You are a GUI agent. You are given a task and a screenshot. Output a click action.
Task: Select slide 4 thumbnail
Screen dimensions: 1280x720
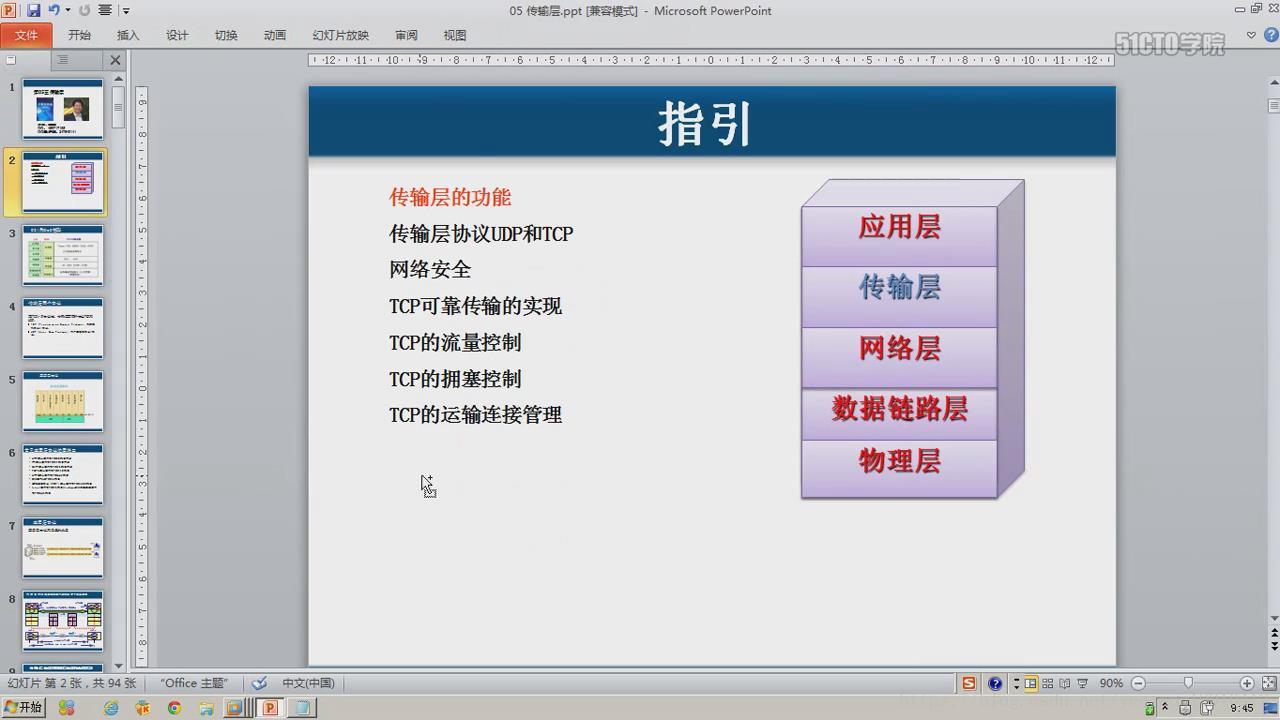pyautogui.click(x=63, y=328)
